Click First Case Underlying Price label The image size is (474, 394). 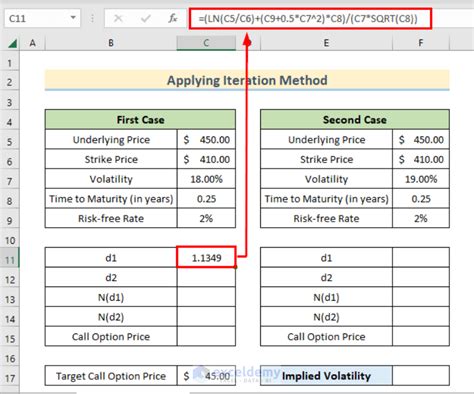pos(111,139)
